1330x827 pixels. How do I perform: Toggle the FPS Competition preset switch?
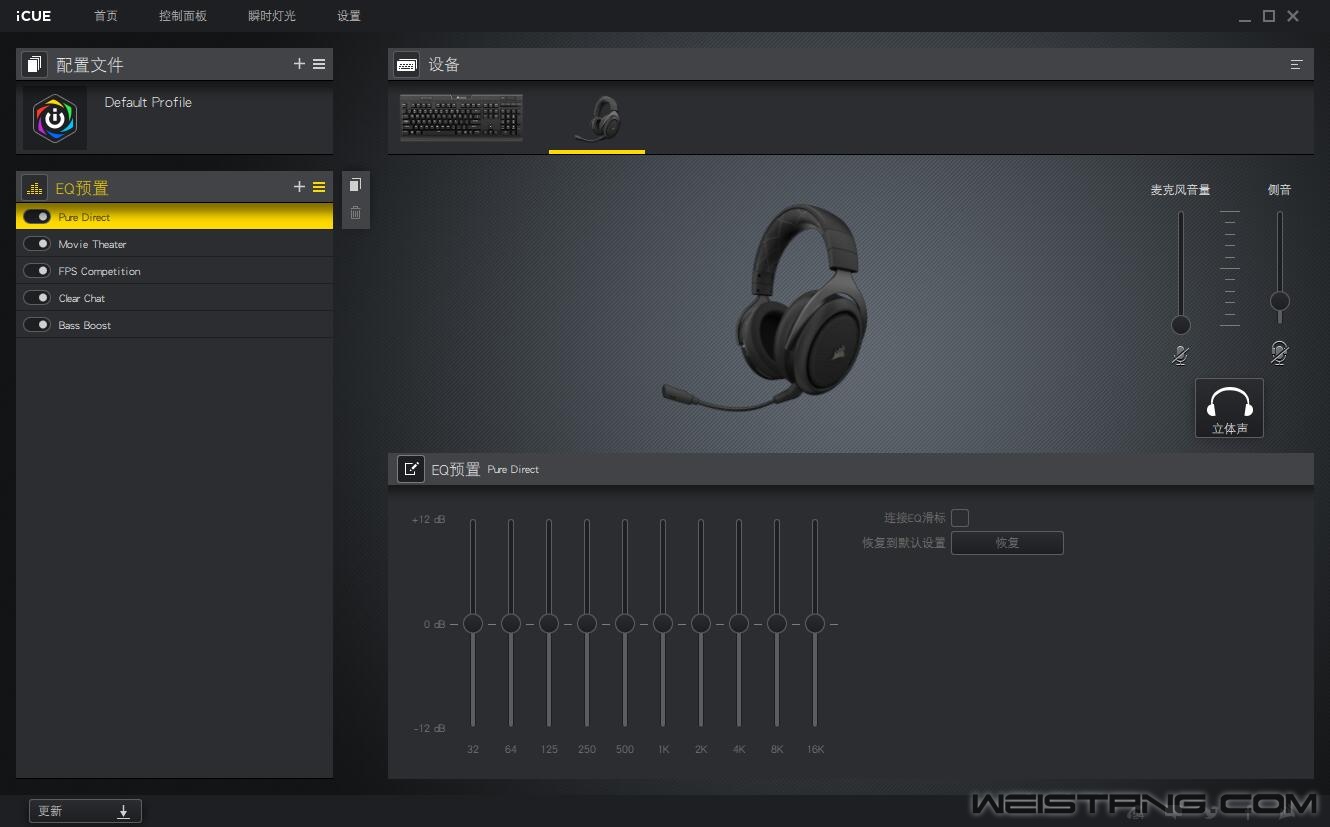pyautogui.click(x=37, y=271)
